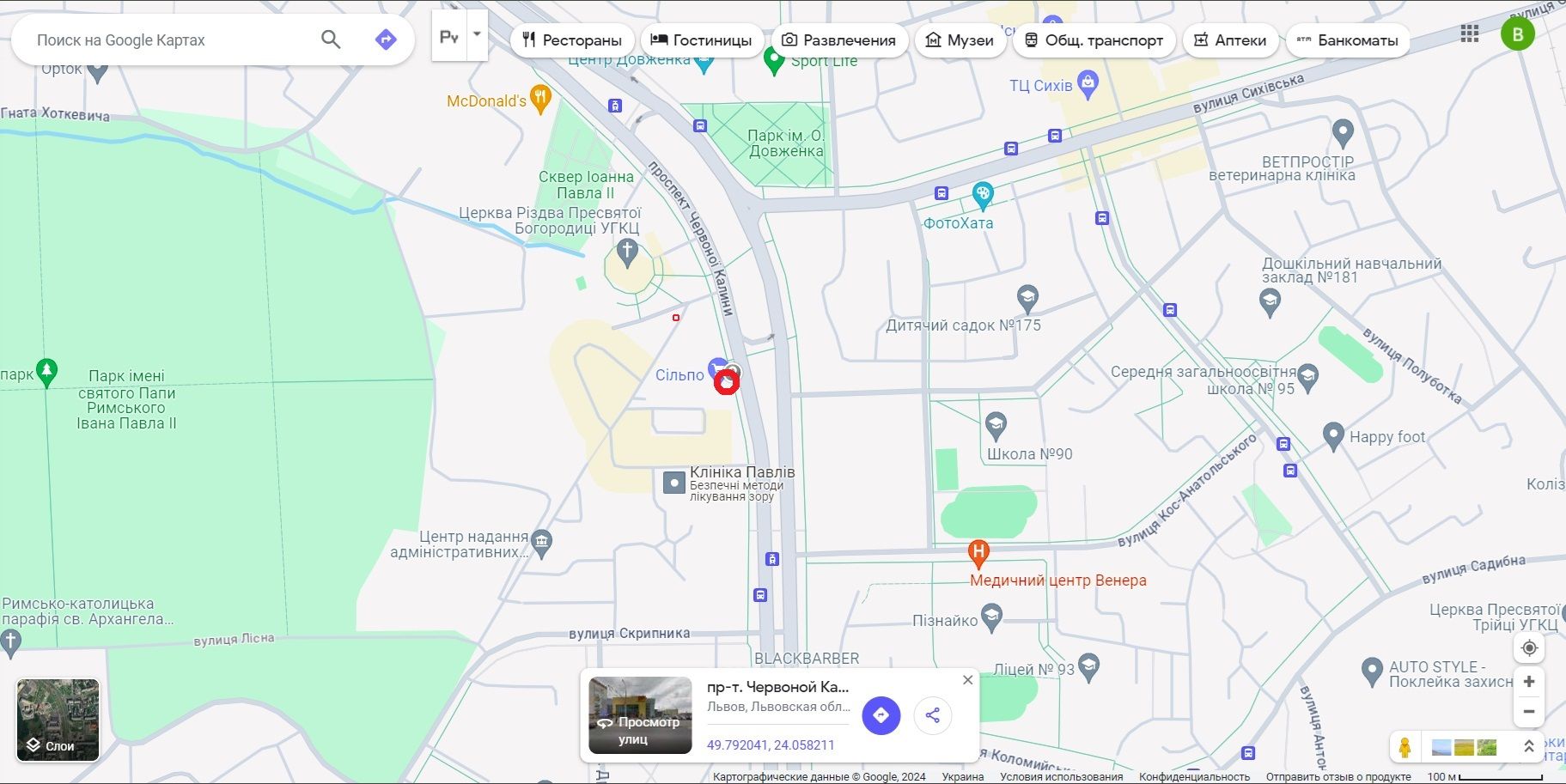Expand the imagery strip chevron
The height and width of the screenshot is (784, 1566).
(x=1528, y=746)
